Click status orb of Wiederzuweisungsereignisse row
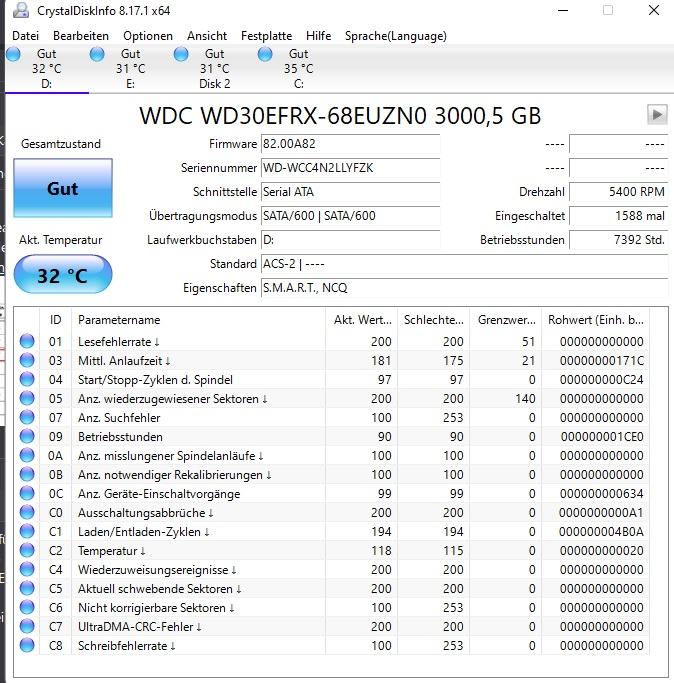This screenshot has height=683, width=674. [x=27, y=569]
